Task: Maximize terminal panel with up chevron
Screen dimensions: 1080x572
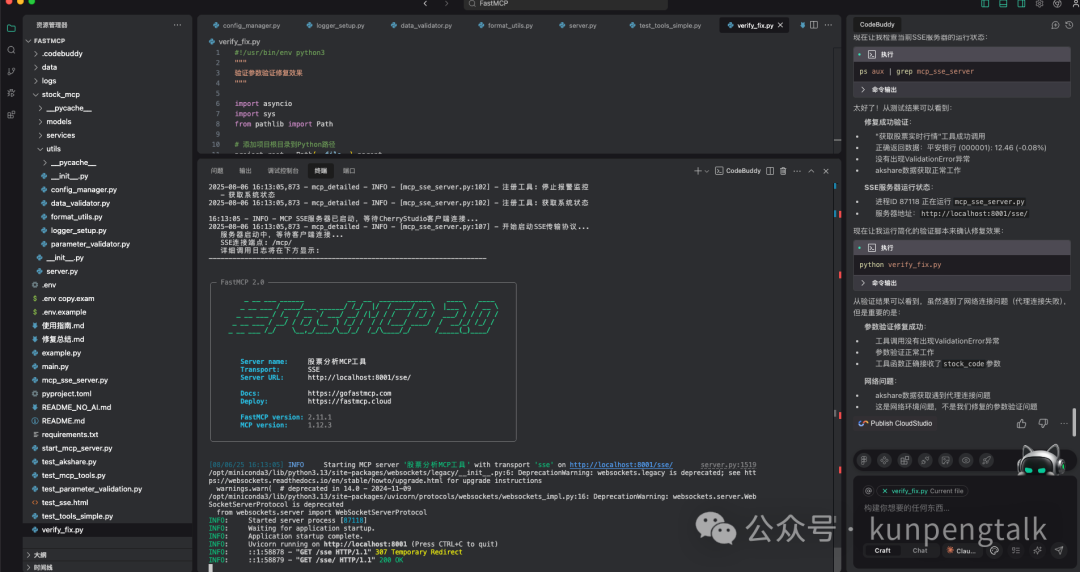Action: (811, 171)
